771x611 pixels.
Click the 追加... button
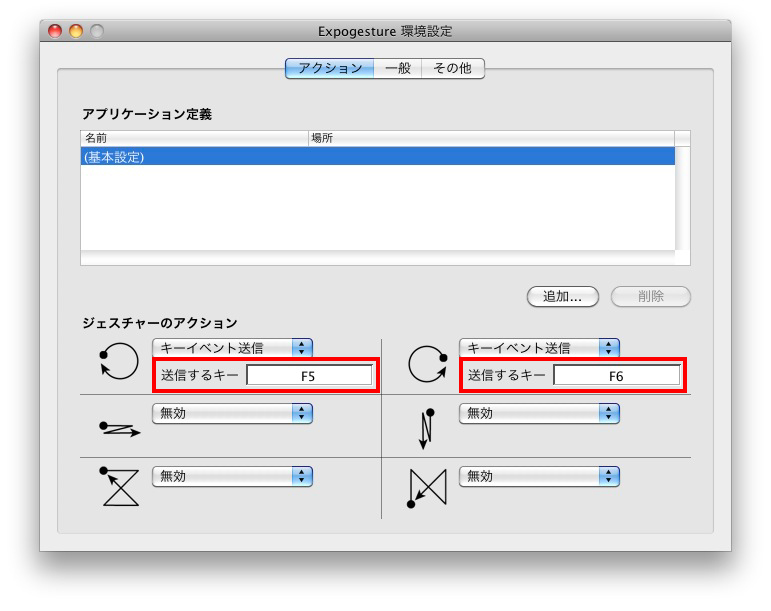563,296
